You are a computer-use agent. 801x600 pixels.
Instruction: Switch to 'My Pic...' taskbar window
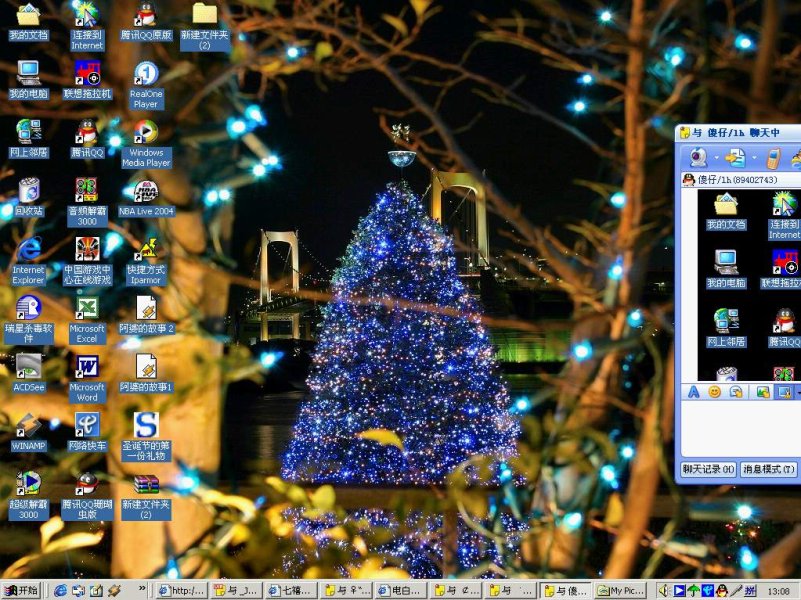click(x=622, y=591)
